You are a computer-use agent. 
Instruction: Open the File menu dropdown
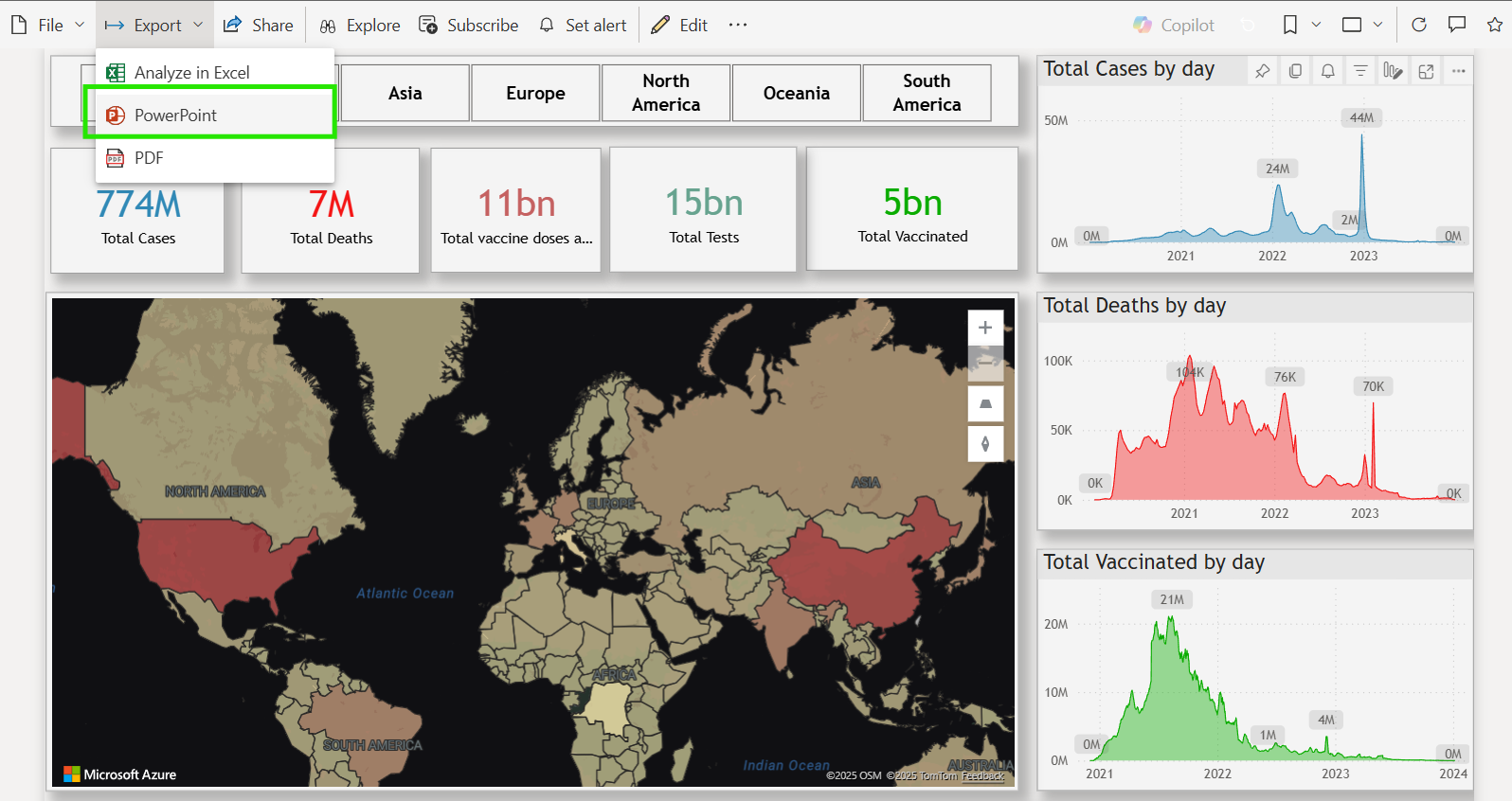pyautogui.click(x=47, y=25)
